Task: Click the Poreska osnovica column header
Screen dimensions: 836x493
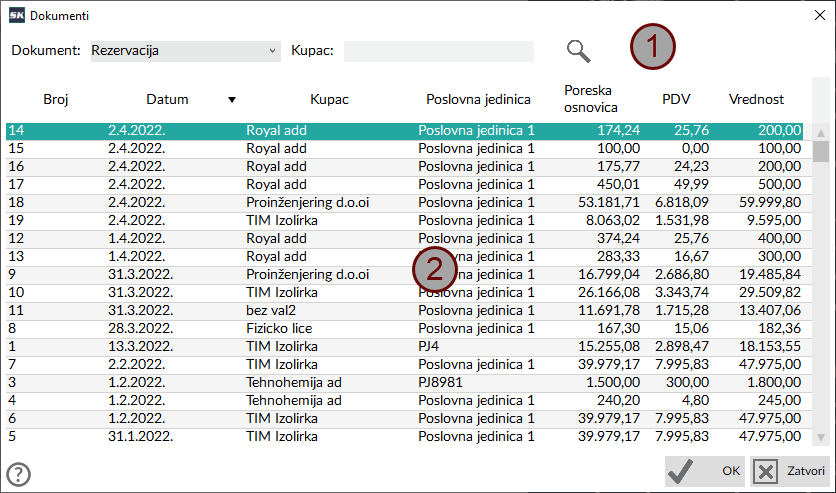Action: [x=591, y=99]
